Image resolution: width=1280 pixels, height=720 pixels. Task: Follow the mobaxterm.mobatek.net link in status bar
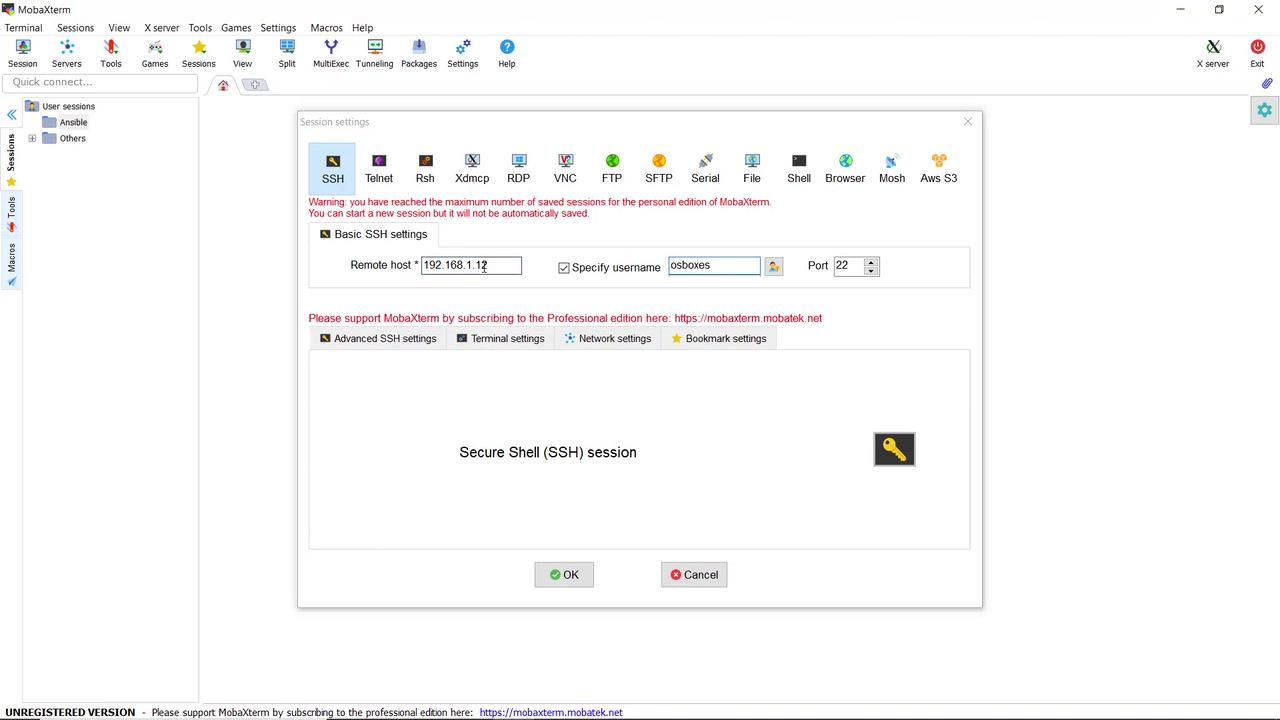[551, 713]
